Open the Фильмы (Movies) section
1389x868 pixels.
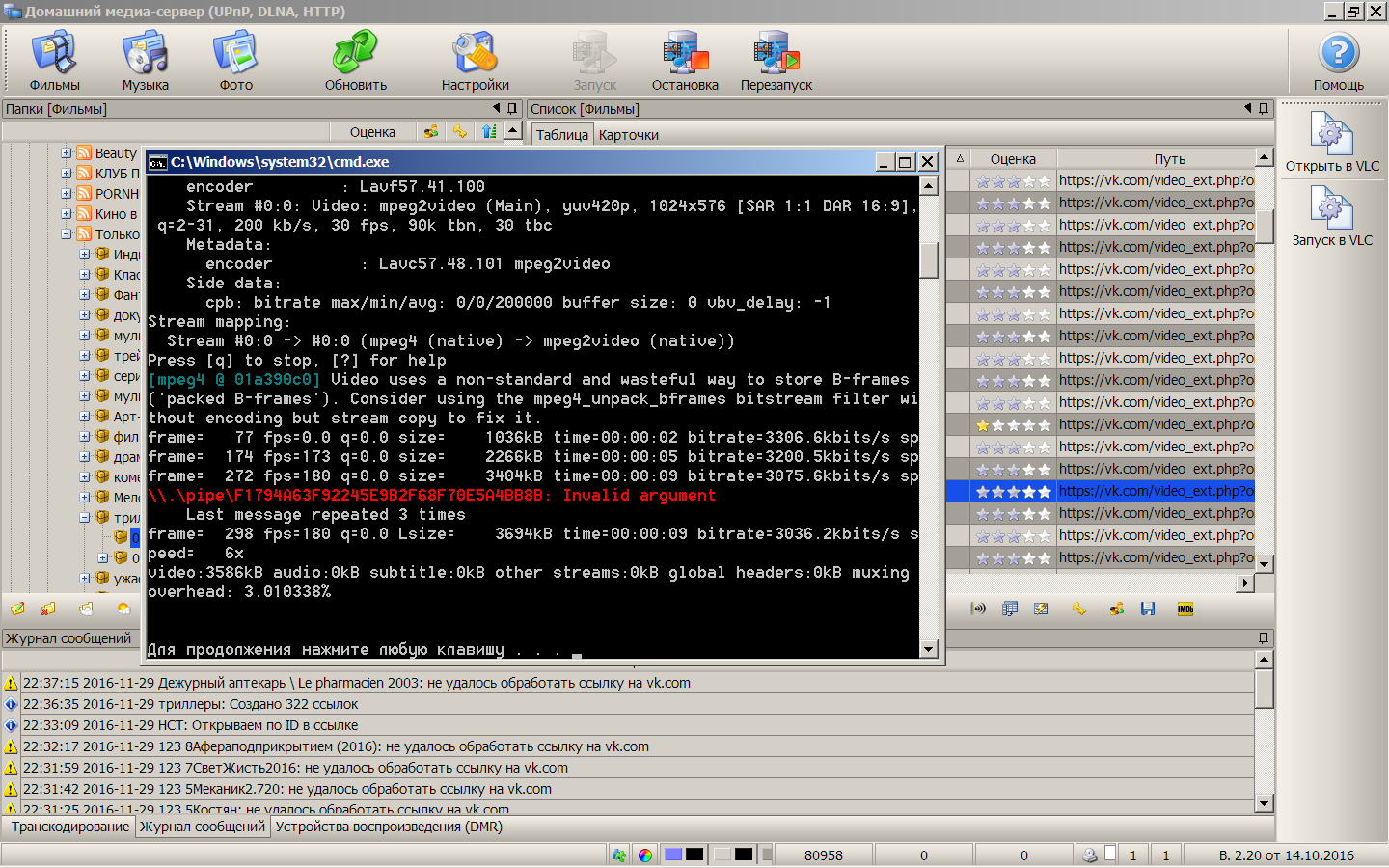(54, 60)
